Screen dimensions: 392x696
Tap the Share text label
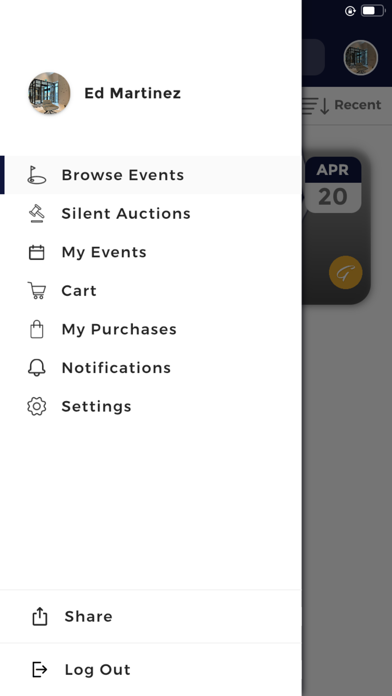88,616
